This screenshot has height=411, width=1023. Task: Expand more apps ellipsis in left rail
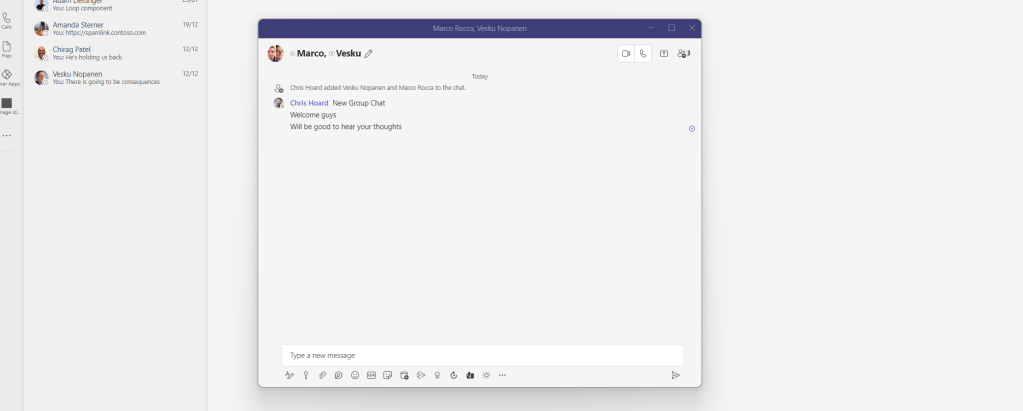(7, 135)
